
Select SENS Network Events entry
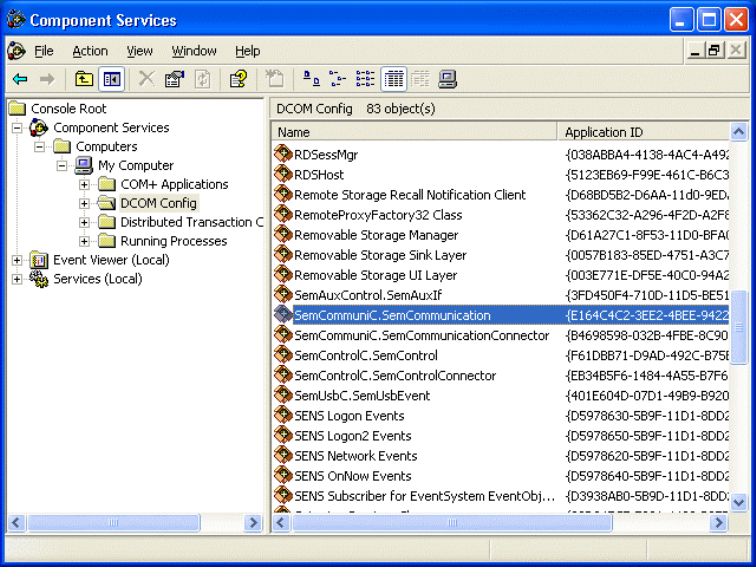pyautogui.click(x=355, y=456)
